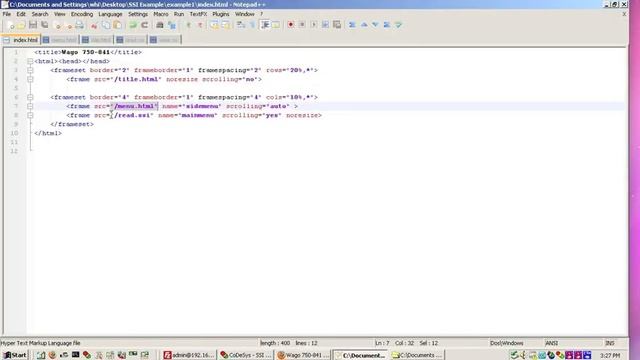
Task: Switch to the admin@192.16... taskbar window
Action: coord(189,355)
